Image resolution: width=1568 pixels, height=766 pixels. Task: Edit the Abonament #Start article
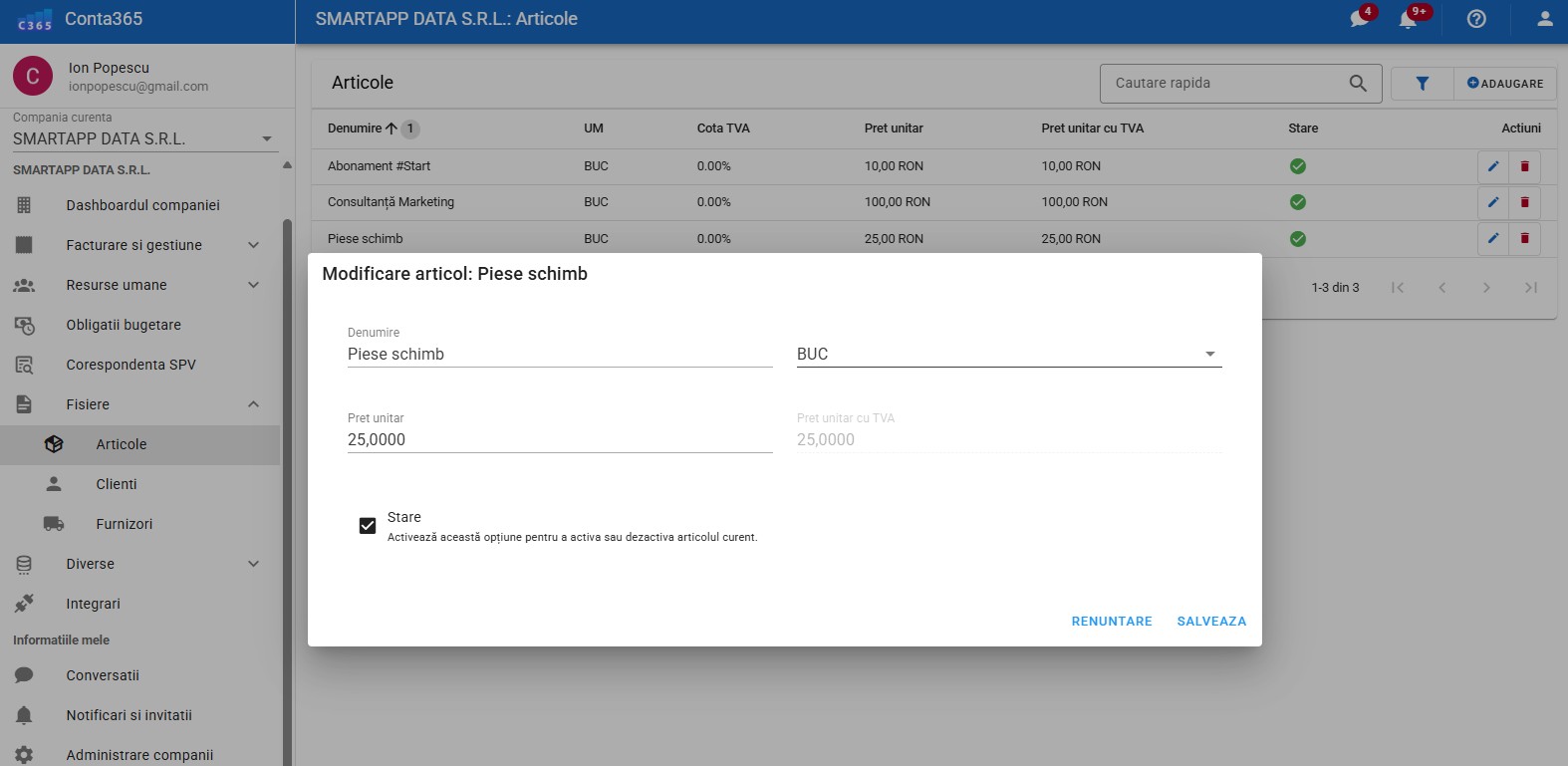[x=1492, y=166]
